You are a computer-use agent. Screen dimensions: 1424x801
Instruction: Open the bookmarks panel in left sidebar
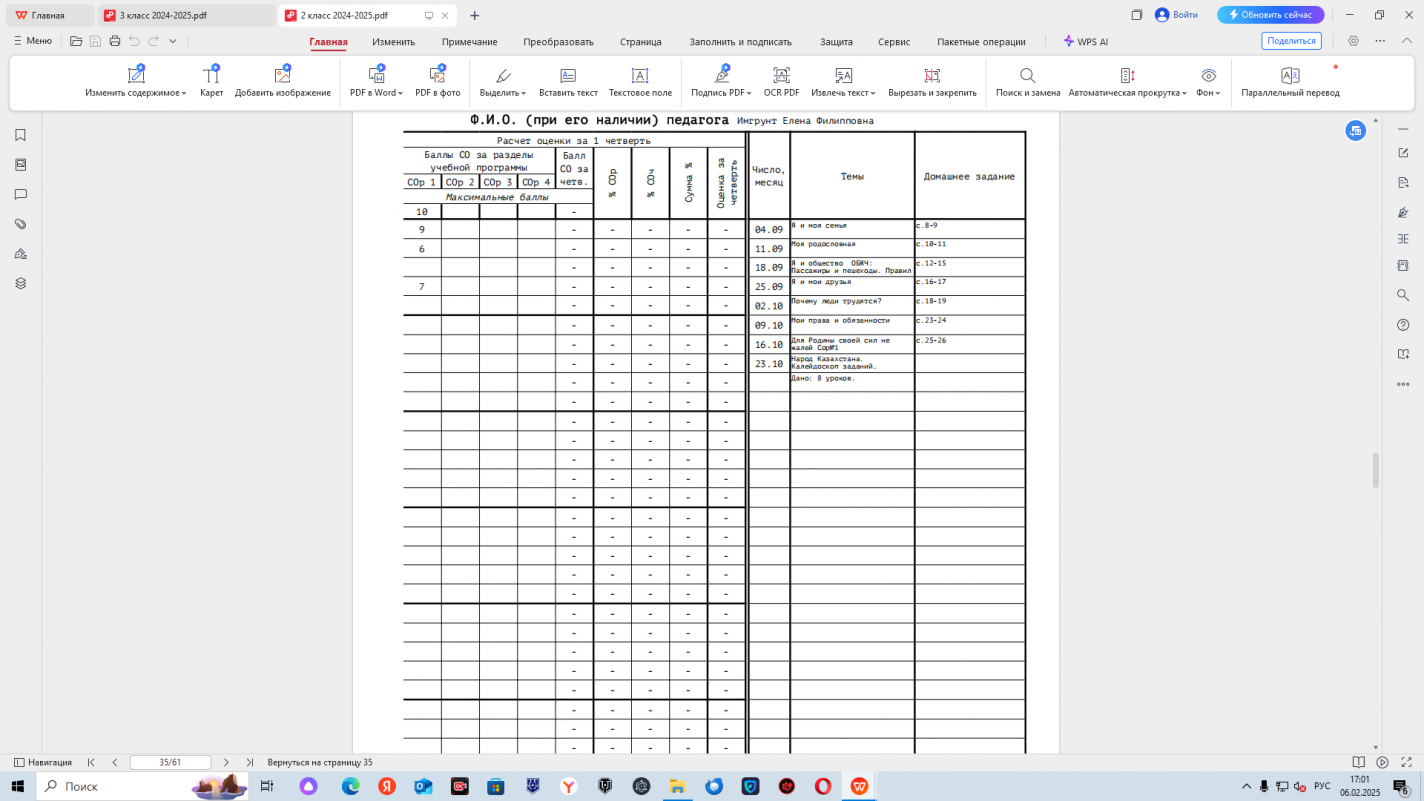(20, 135)
